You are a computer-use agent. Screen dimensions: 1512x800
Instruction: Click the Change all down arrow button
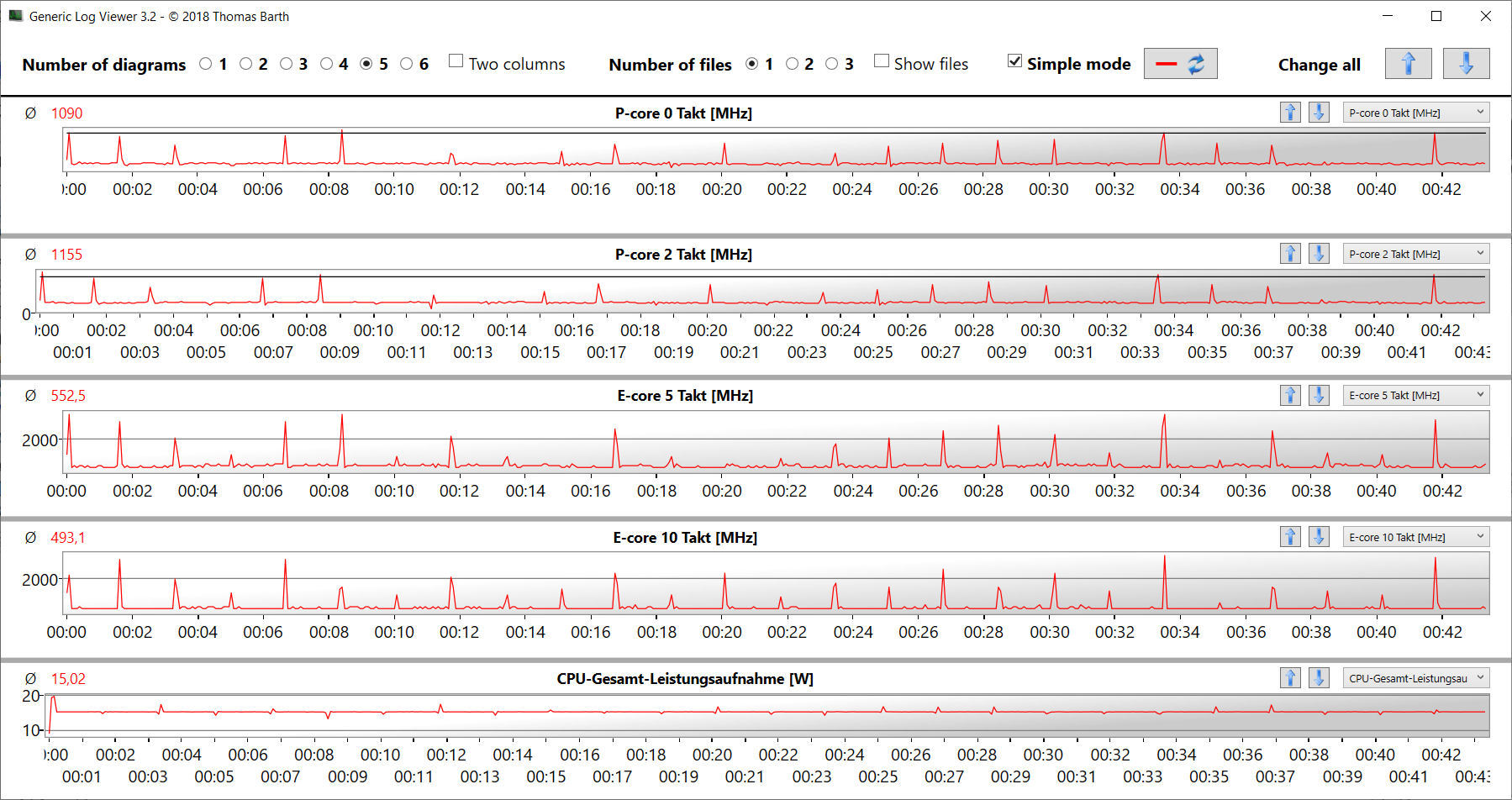point(1466,64)
